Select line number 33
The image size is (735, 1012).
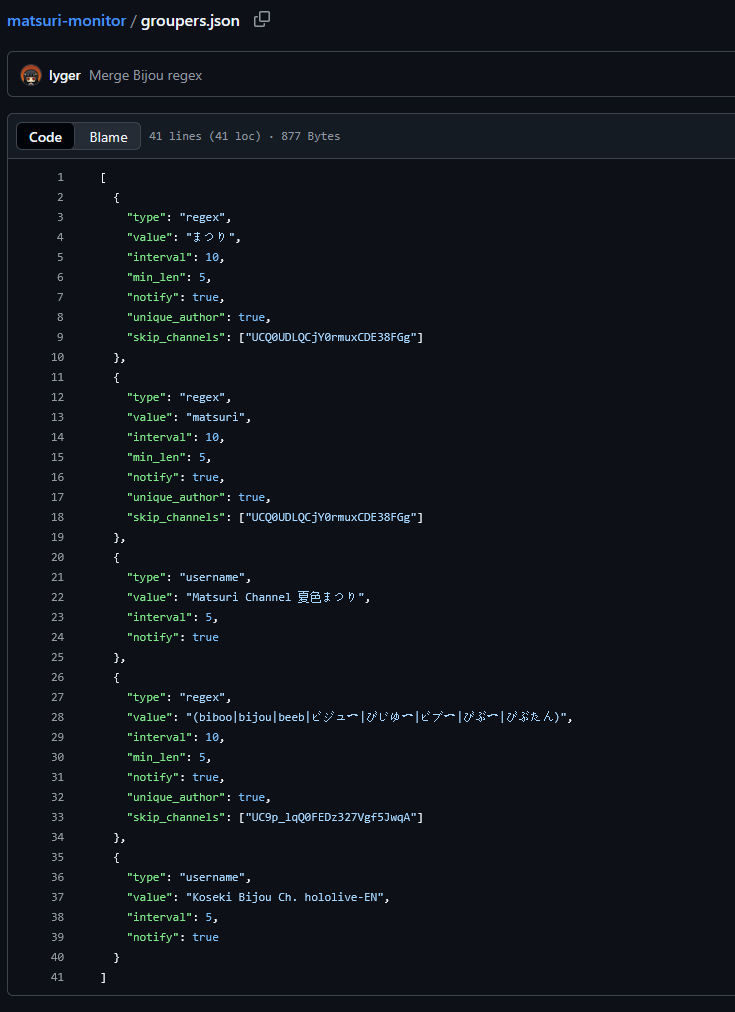[57, 817]
